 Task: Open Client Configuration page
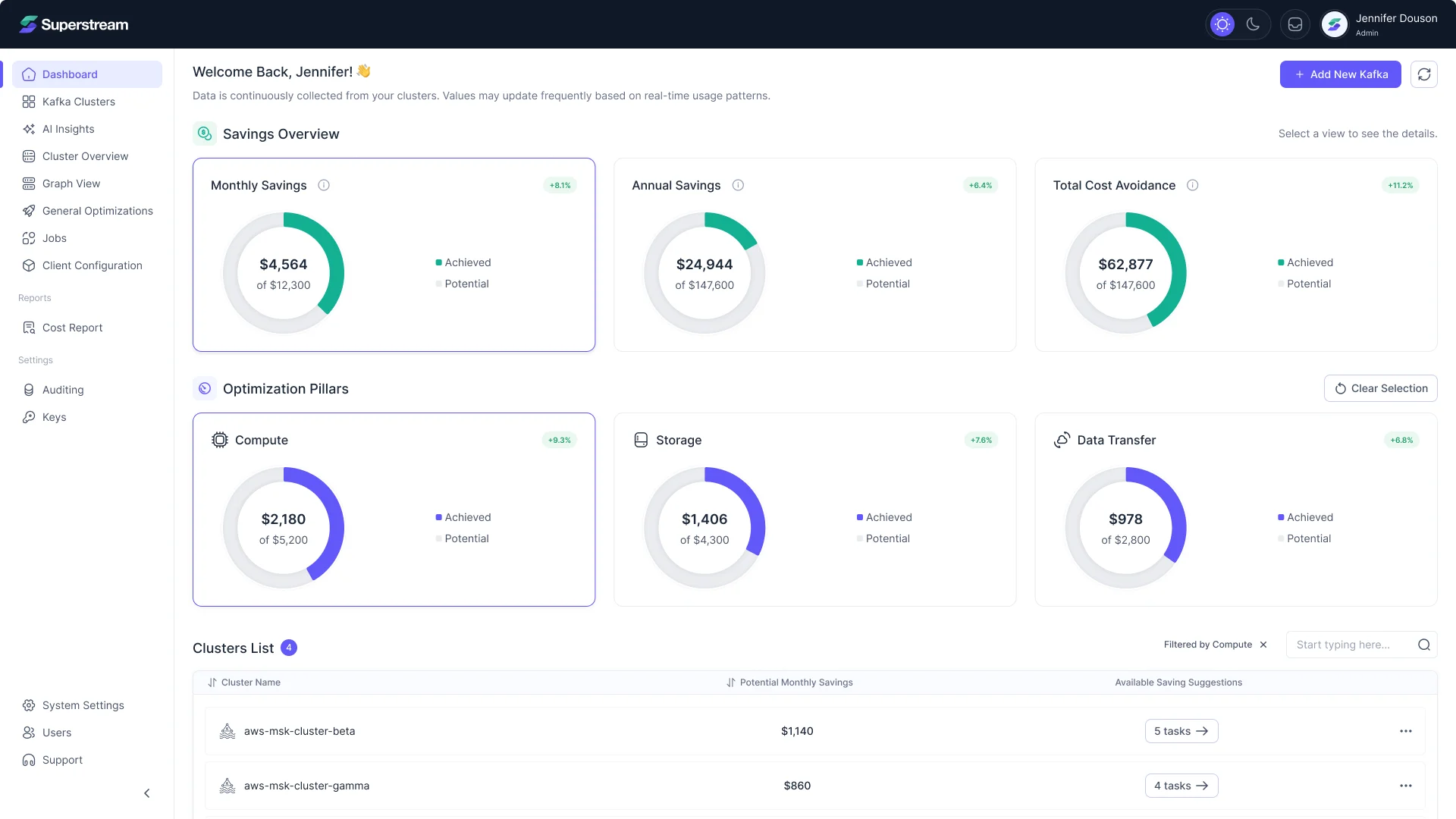[87, 265]
